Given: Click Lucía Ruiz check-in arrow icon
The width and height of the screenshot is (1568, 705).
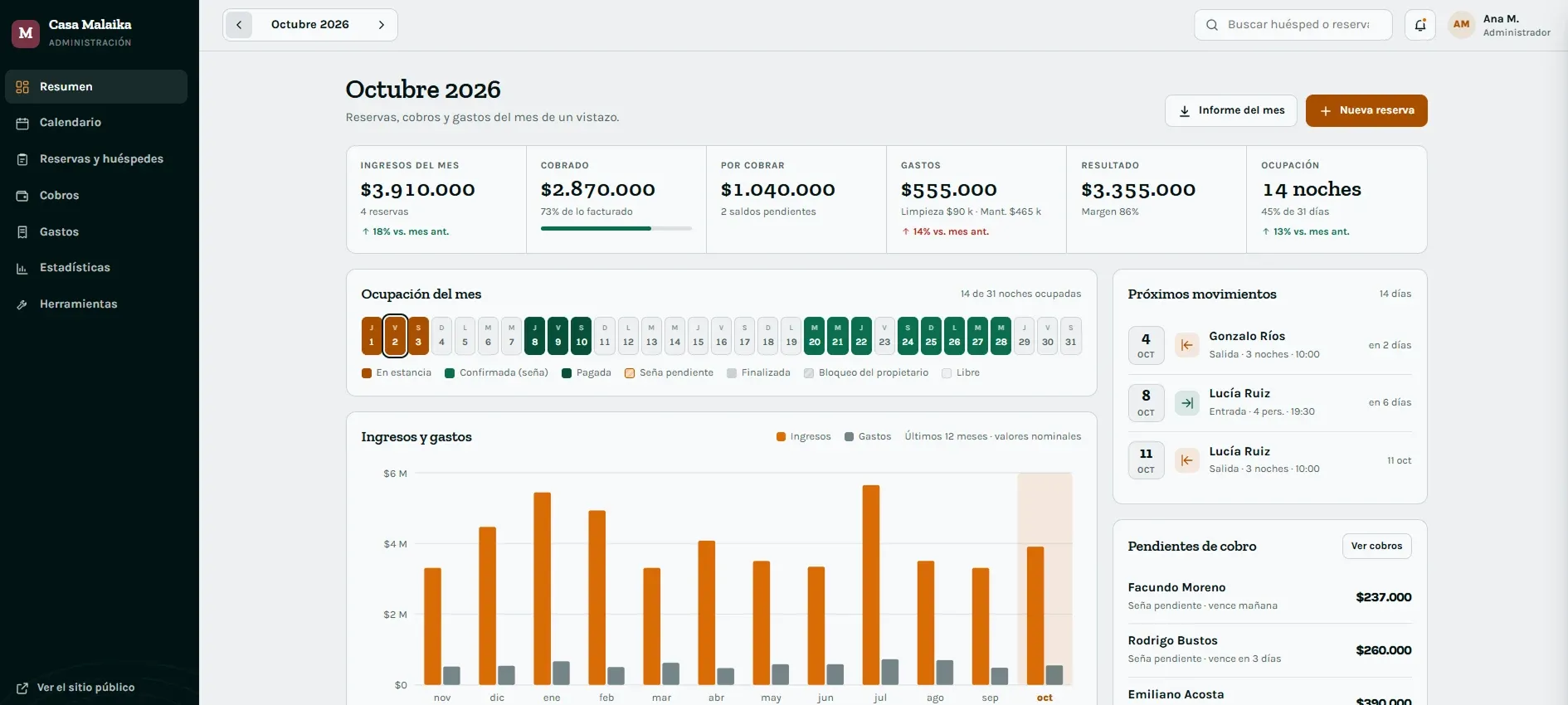Looking at the screenshot, I should 1187,402.
